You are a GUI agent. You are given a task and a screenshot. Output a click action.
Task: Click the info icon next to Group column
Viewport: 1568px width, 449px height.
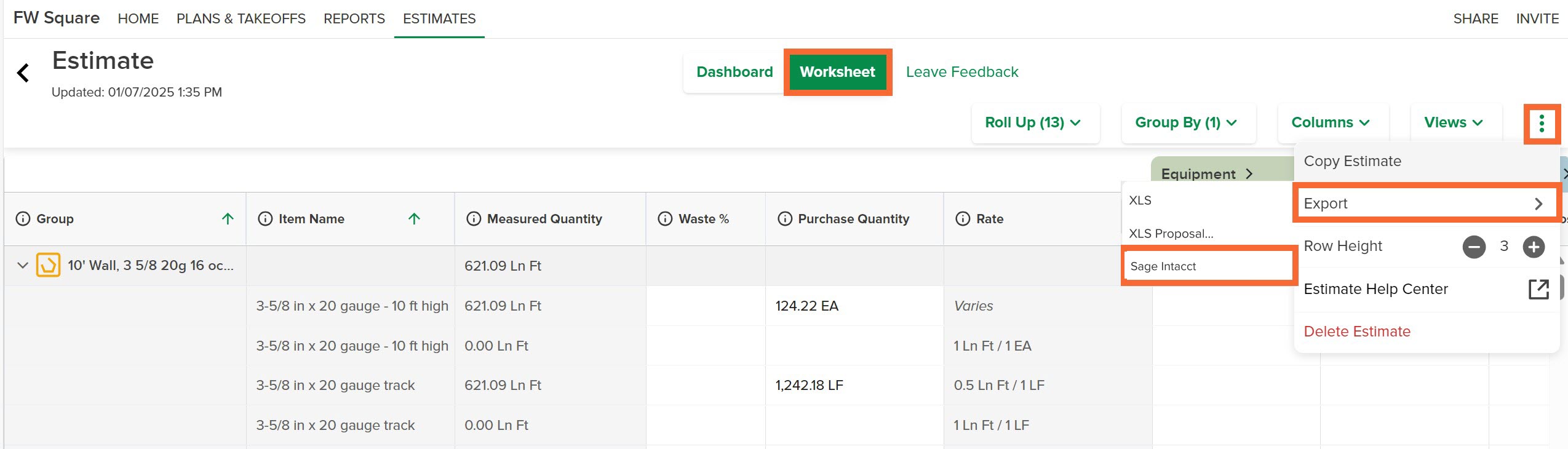tap(23, 219)
